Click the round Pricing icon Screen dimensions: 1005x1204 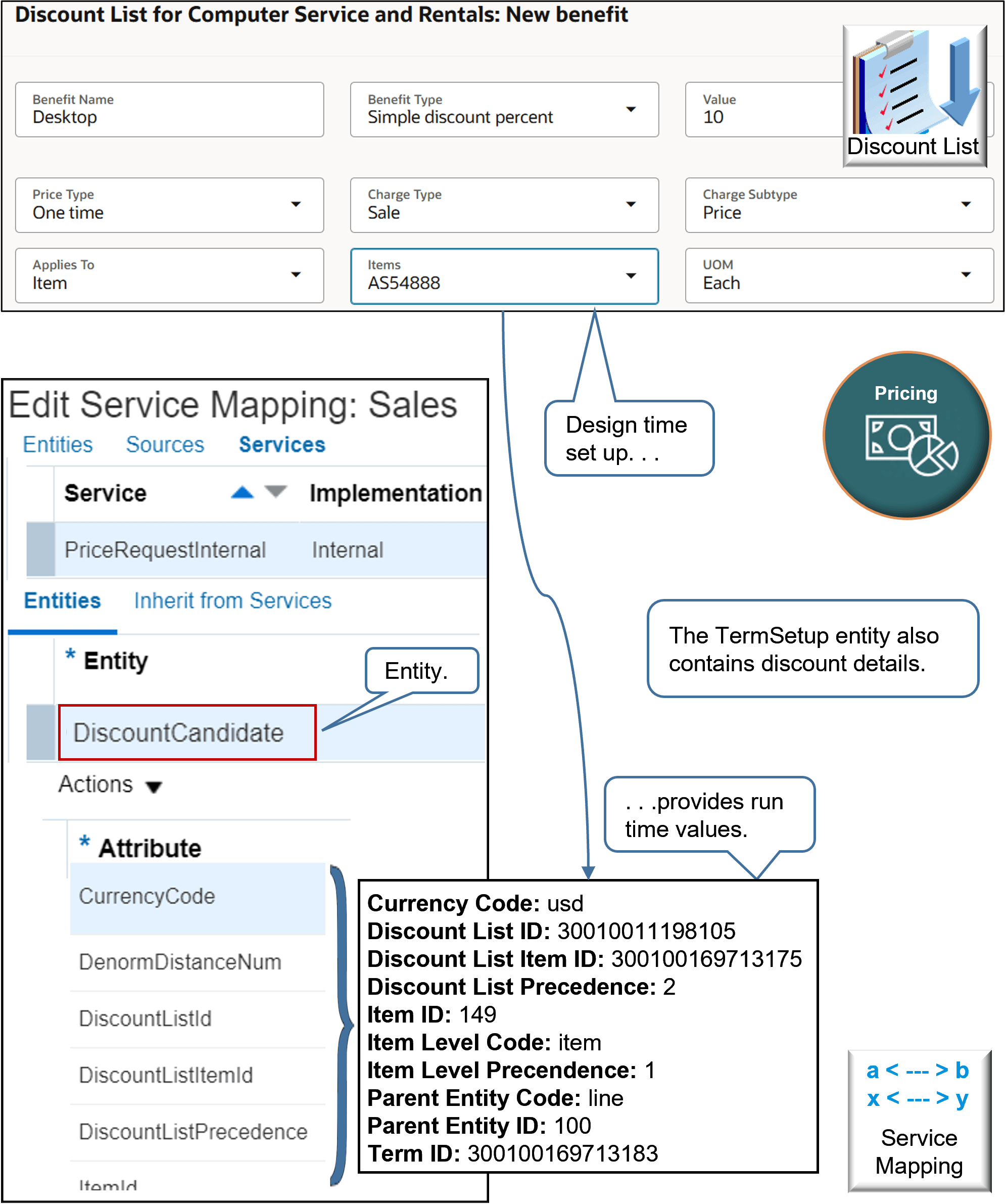(906, 435)
